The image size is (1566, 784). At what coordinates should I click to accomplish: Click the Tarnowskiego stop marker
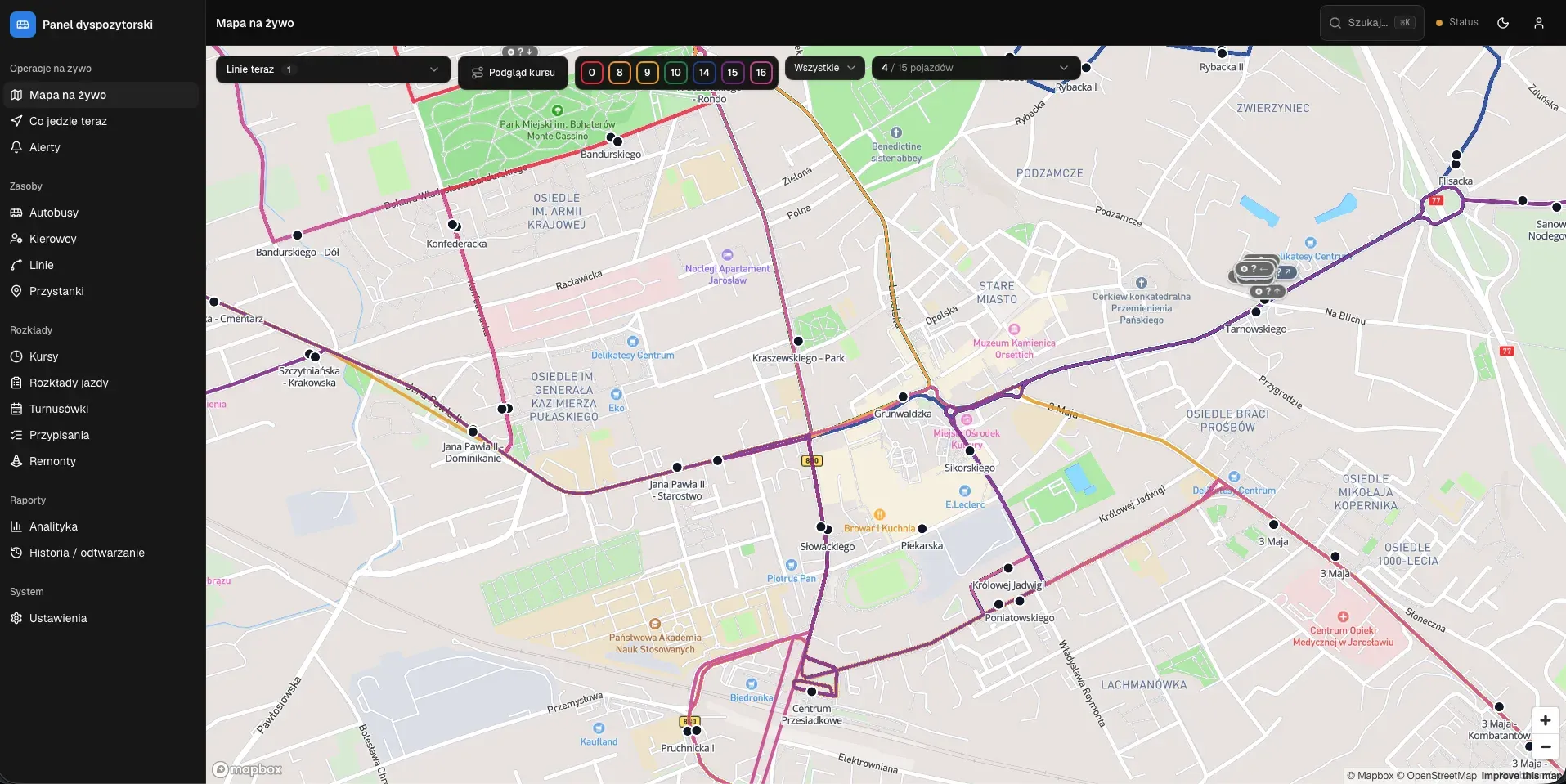(x=1256, y=311)
